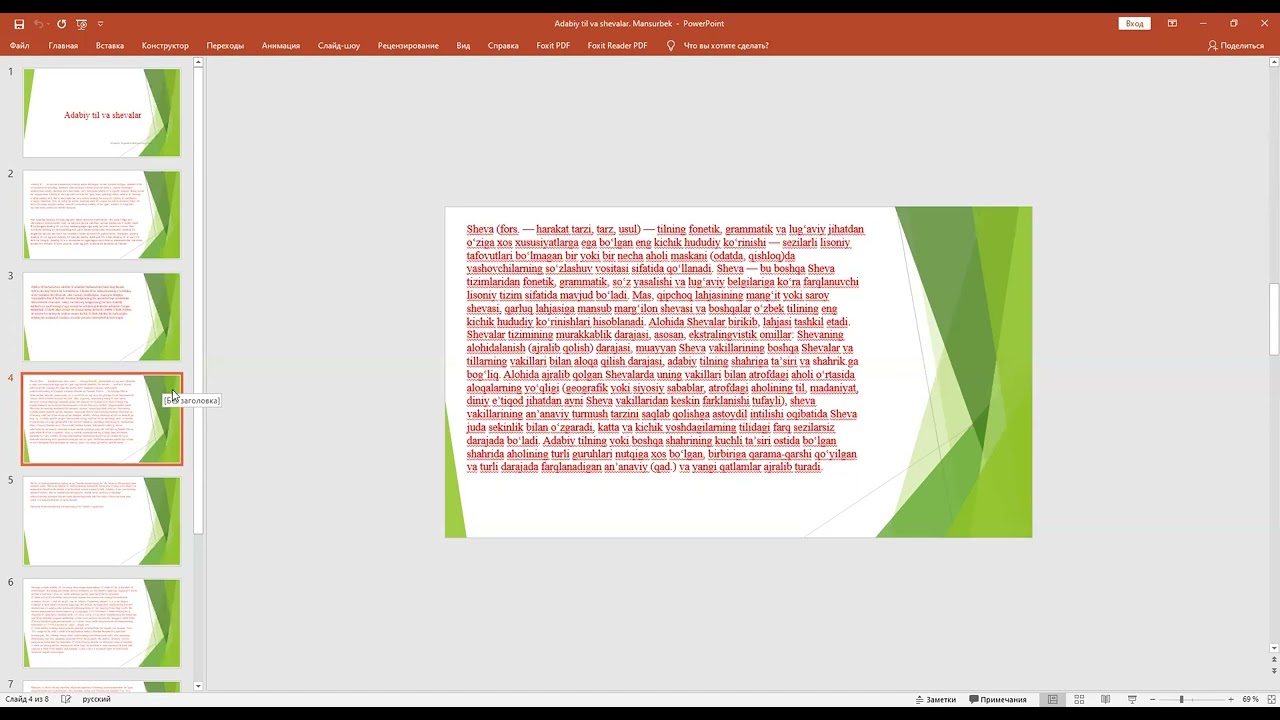Switch to Normal view icon

pos(1052,699)
